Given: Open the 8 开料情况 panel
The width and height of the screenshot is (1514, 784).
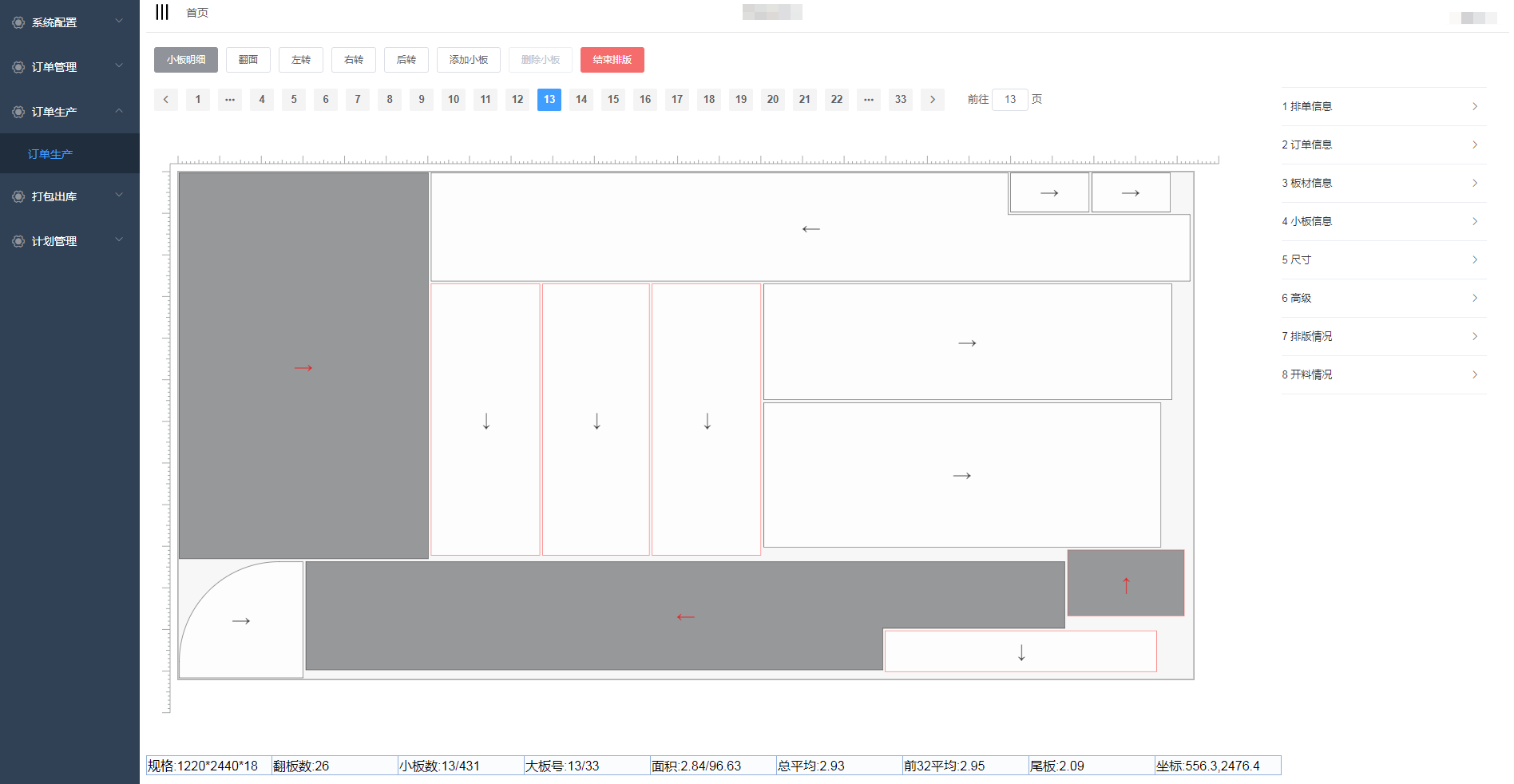Looking at the screenshot, I should [1383, 374].
